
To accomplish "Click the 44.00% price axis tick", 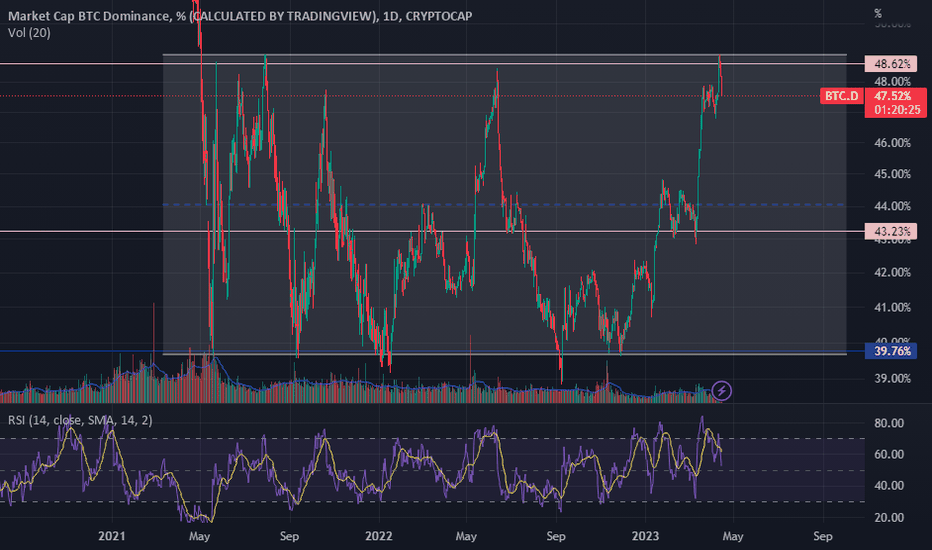I will [892, 206].
